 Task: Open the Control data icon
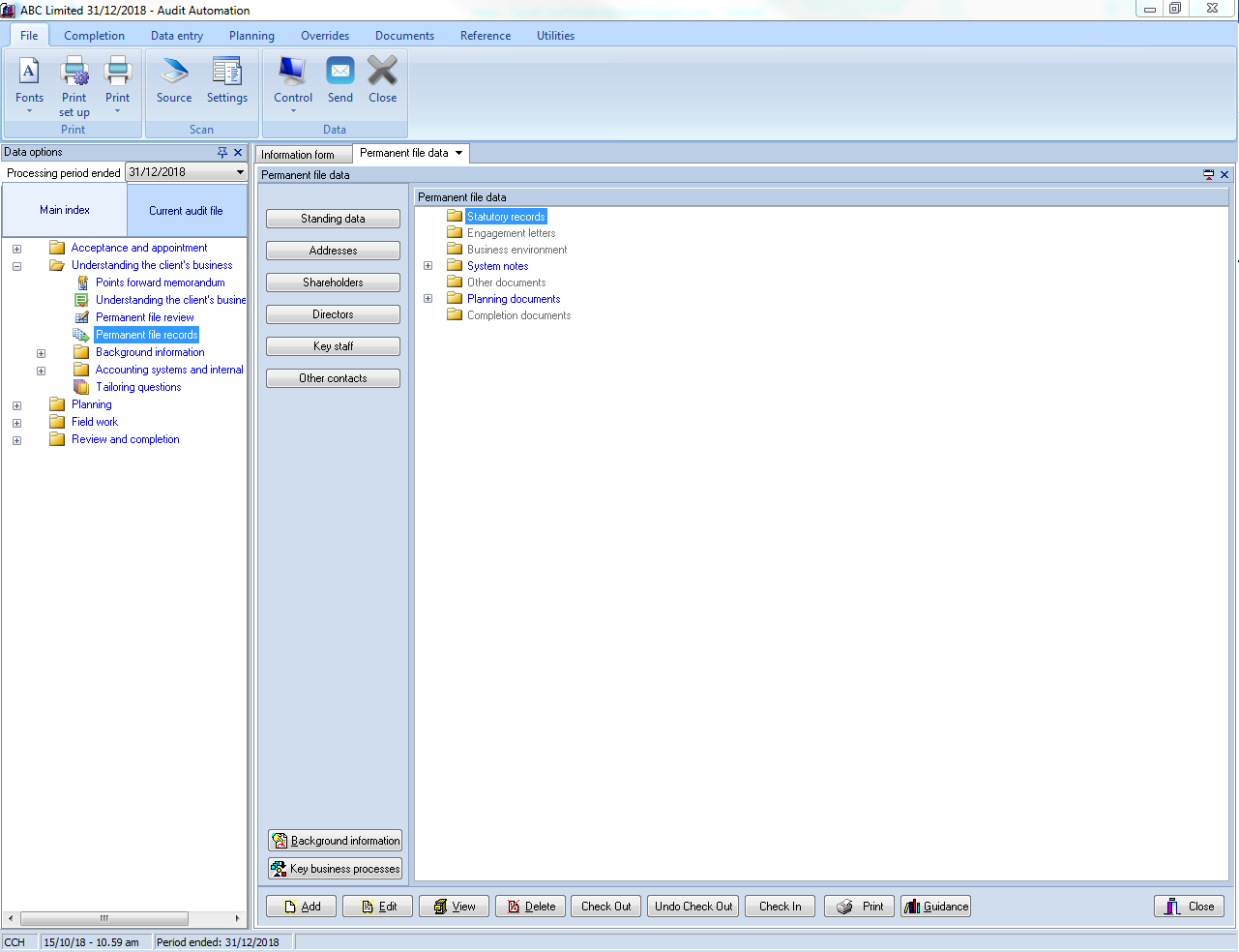293,85
